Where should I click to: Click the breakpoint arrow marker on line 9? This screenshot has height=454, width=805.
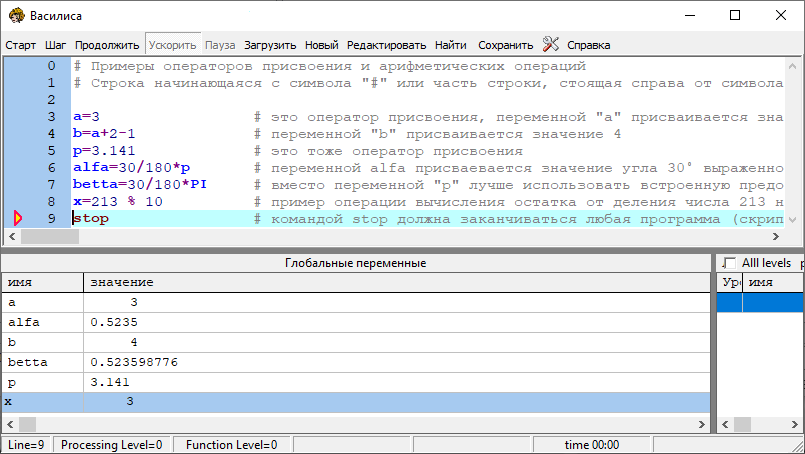tap(18, 218)
